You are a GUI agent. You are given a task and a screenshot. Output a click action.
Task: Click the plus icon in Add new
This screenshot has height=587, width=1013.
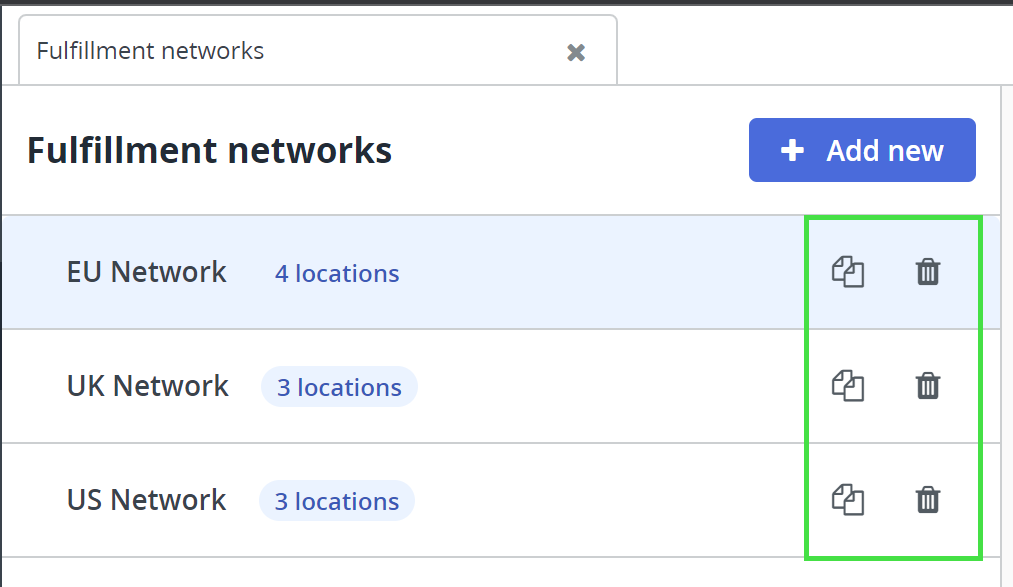pyautogui.click(x=792, y=151)
